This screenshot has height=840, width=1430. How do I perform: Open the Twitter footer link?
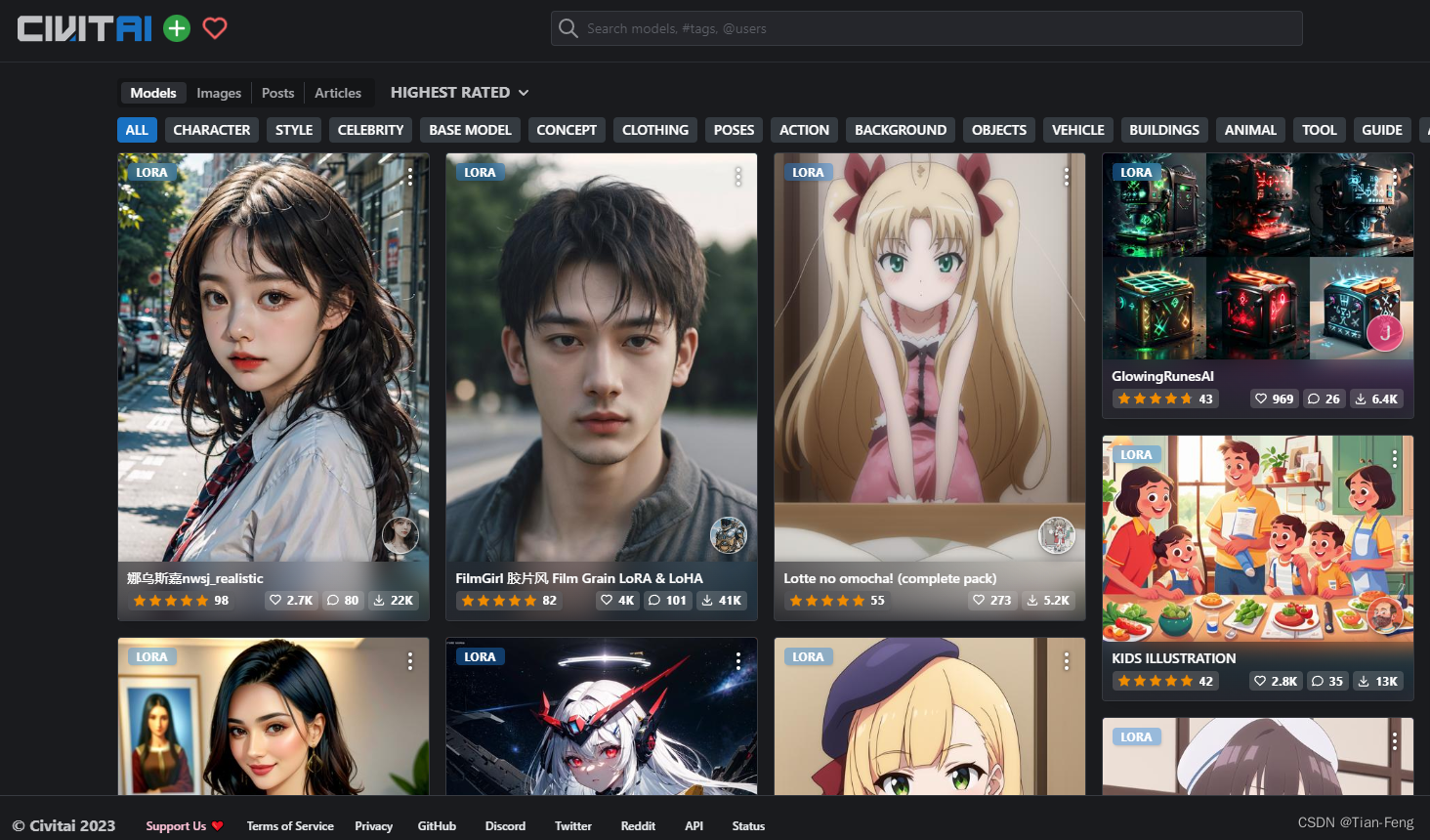pos(573,826)
